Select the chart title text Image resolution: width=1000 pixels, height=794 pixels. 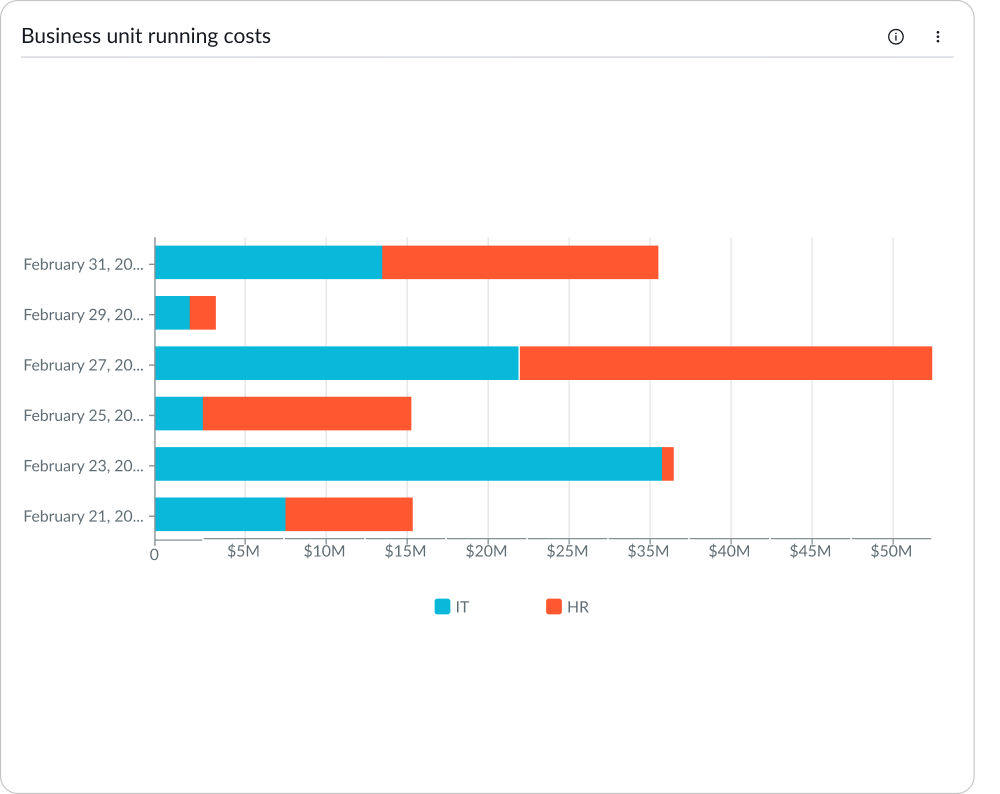point(147,36)
